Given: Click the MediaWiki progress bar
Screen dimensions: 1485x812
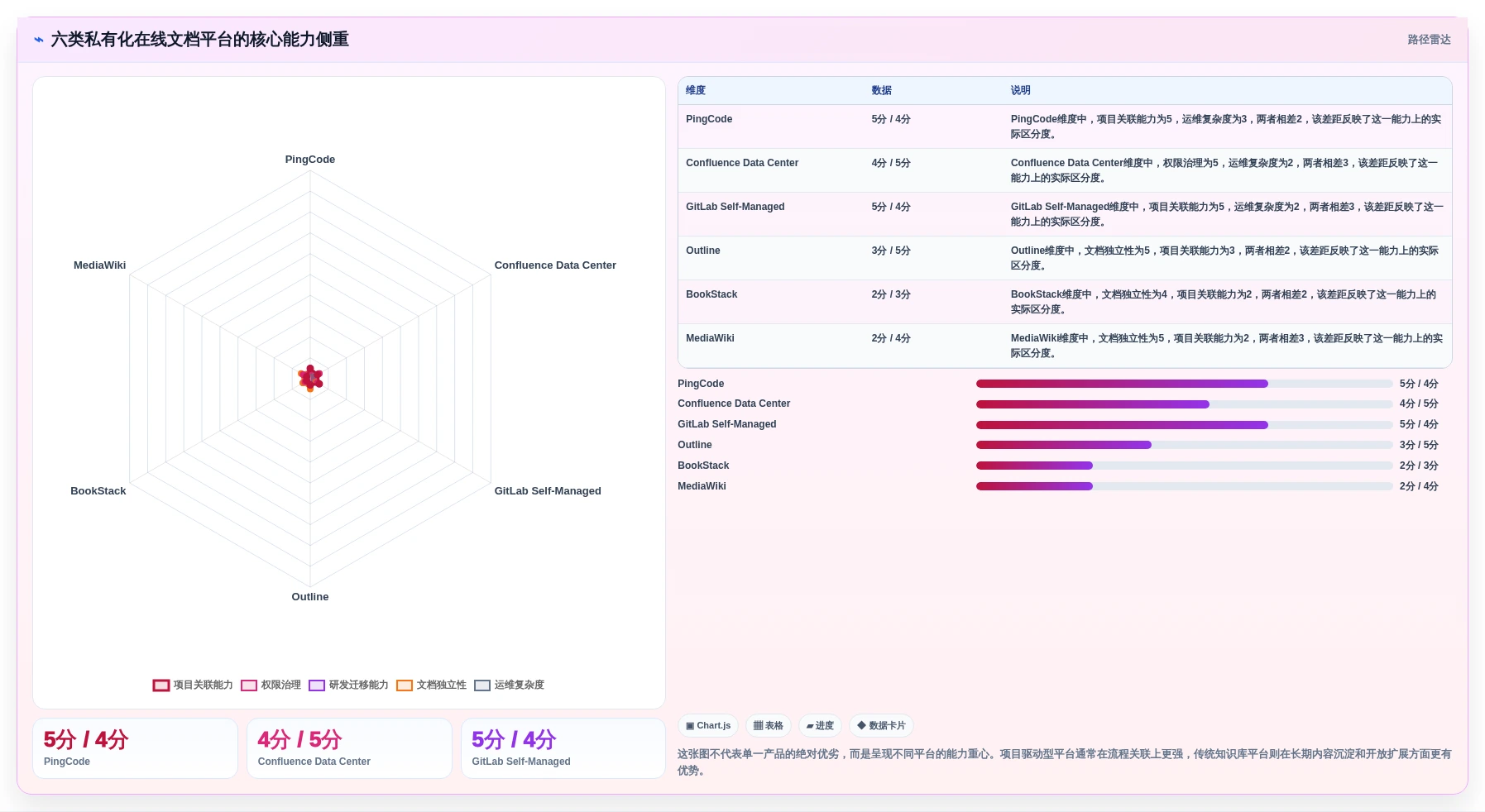Looking at the screenshot, I should (1184, 486).
